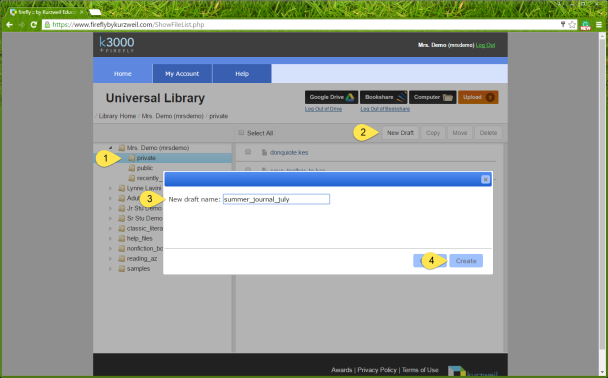Collapse the Mrs. Demo (mrsdemo) folder

[x=111, y=148]
